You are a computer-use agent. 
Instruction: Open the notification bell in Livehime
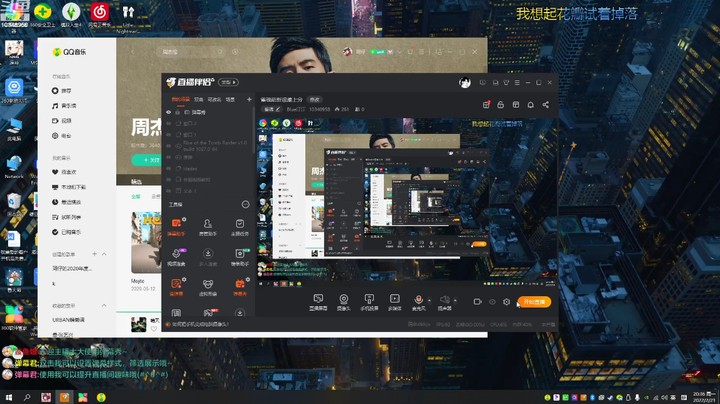[530, 105]
